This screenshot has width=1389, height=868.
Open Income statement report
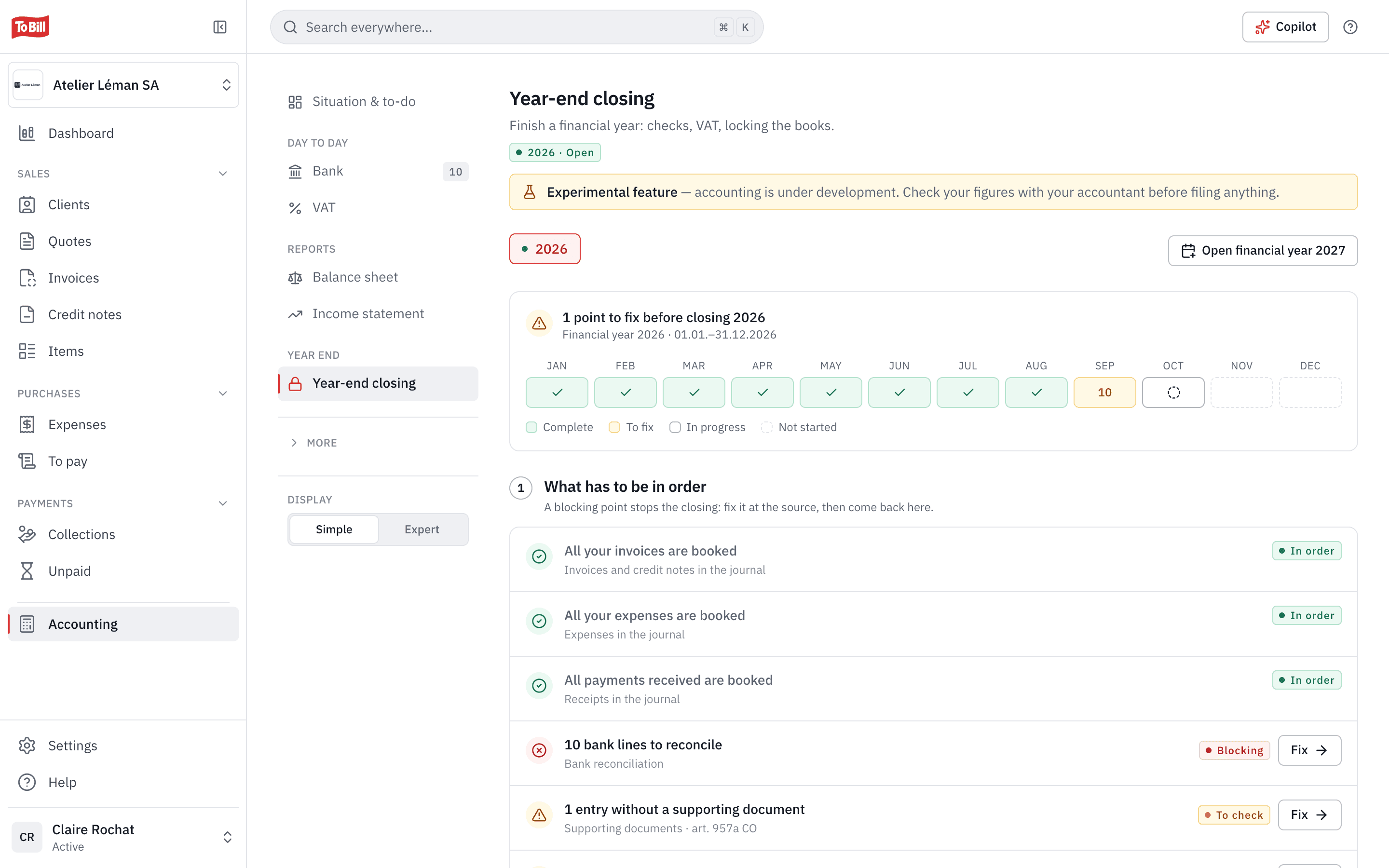pyautogui.click(x=378, y=314)
